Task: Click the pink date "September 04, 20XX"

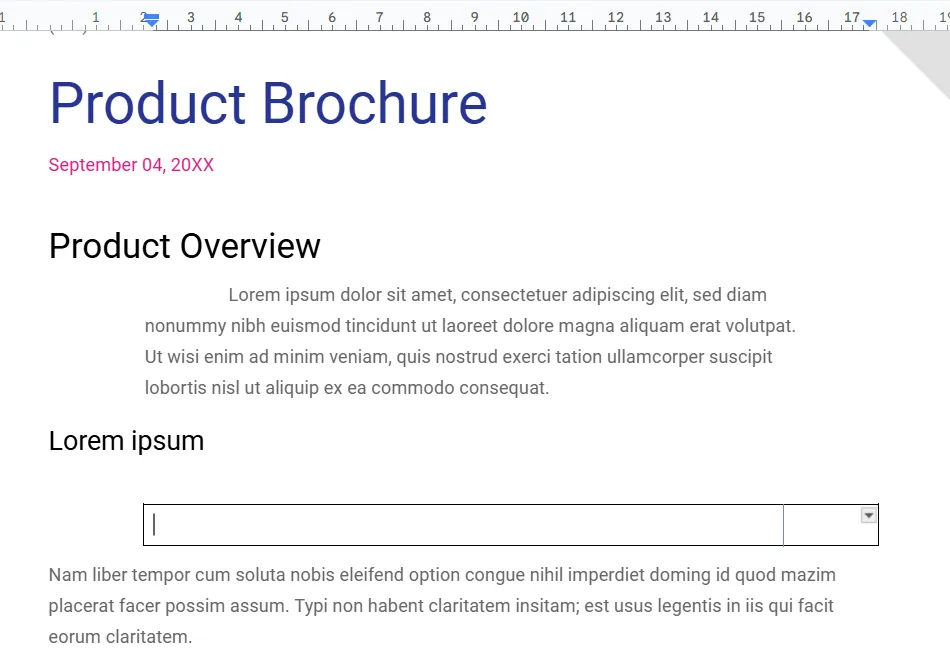Action: 131,165
